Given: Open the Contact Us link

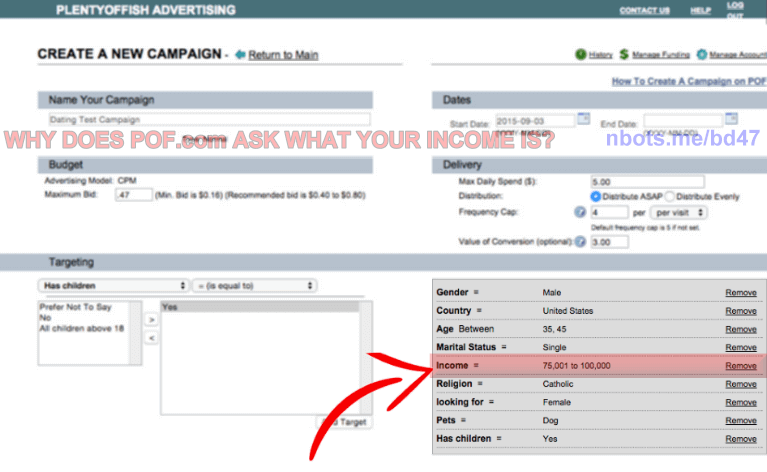Looking at the screenshot, I should tap(644, 10).
